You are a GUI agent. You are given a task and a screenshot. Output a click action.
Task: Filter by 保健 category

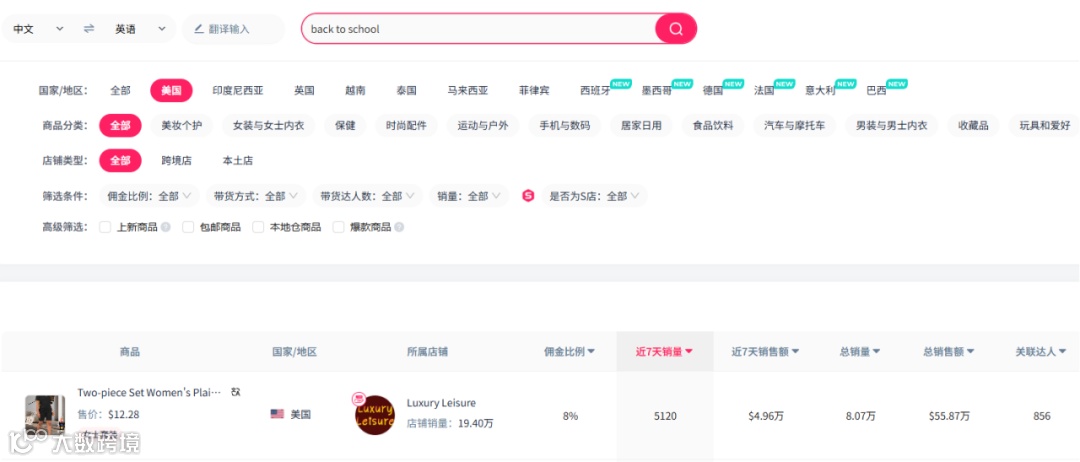pos(345,126)
